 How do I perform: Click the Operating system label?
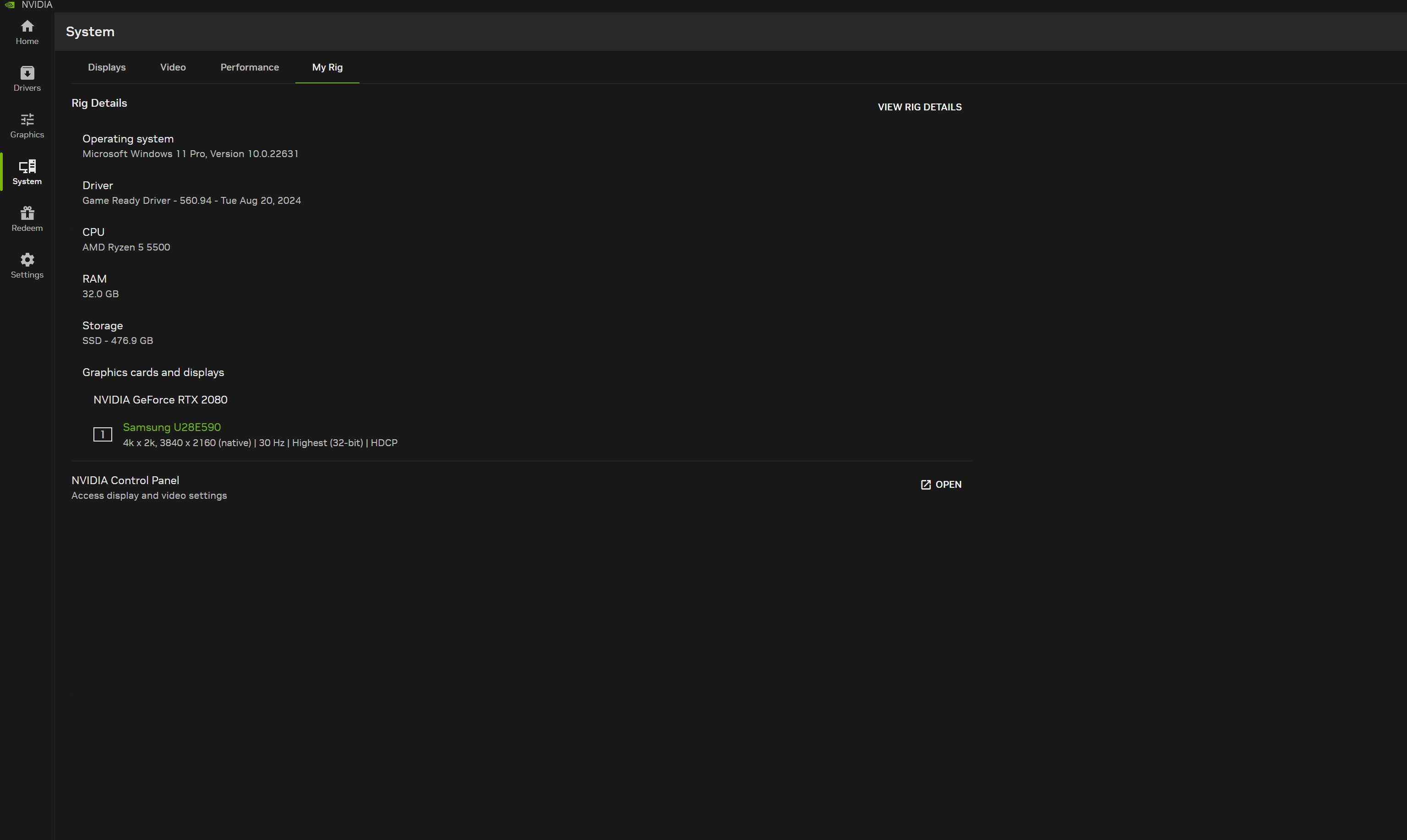click(x=128, y=139)
